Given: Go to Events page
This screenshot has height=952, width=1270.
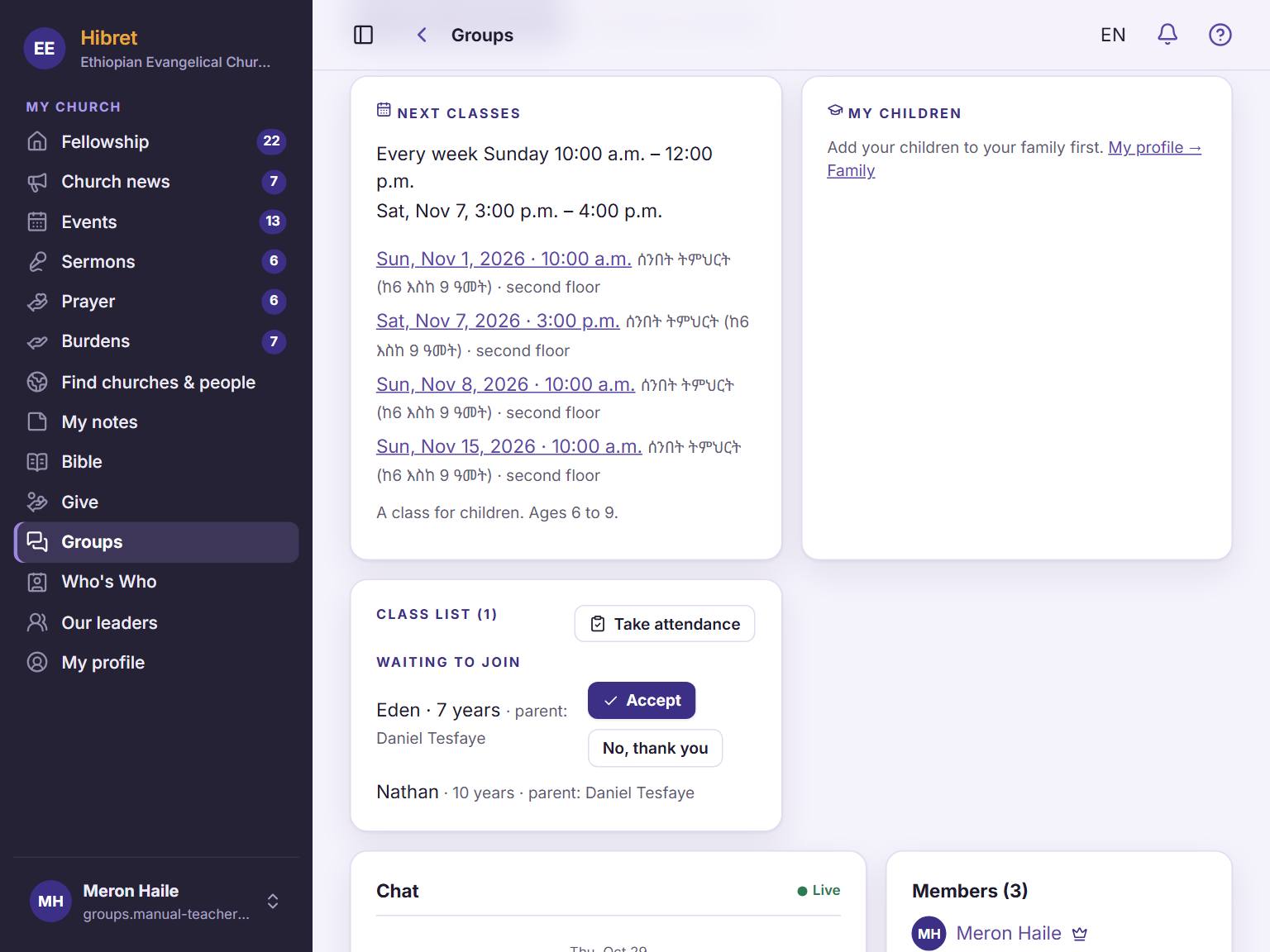Looking at the screenshot, I should pyautogui.click(x=156, y=221).
